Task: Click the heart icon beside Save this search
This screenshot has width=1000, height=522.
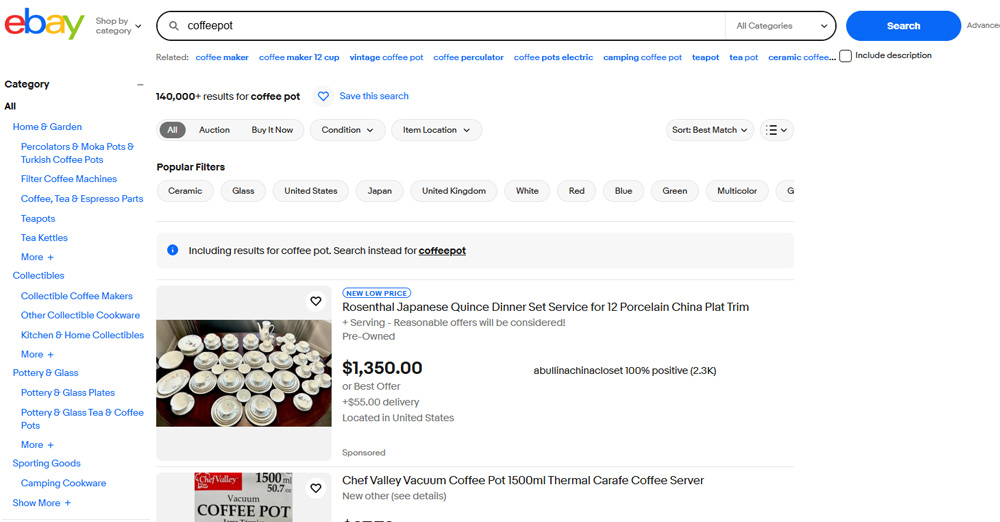Action: point(323,96)
